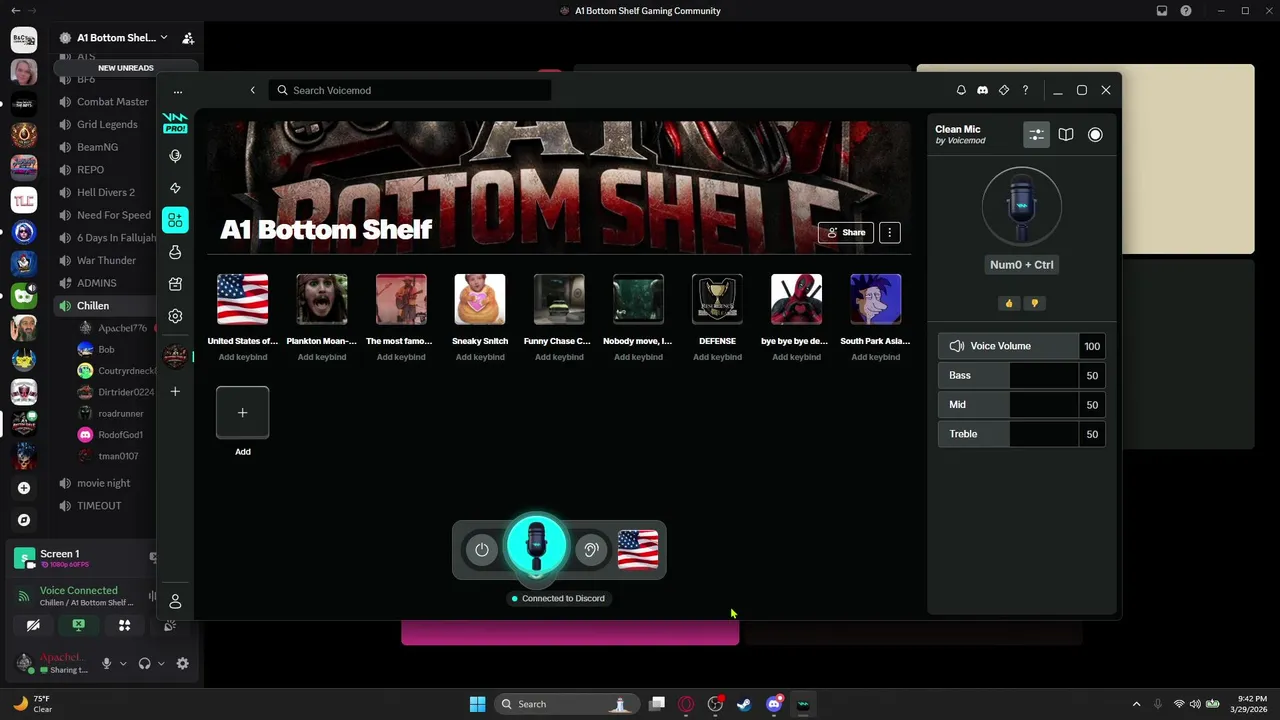Click the Search Voicemod field

click(x=410, y=90)
